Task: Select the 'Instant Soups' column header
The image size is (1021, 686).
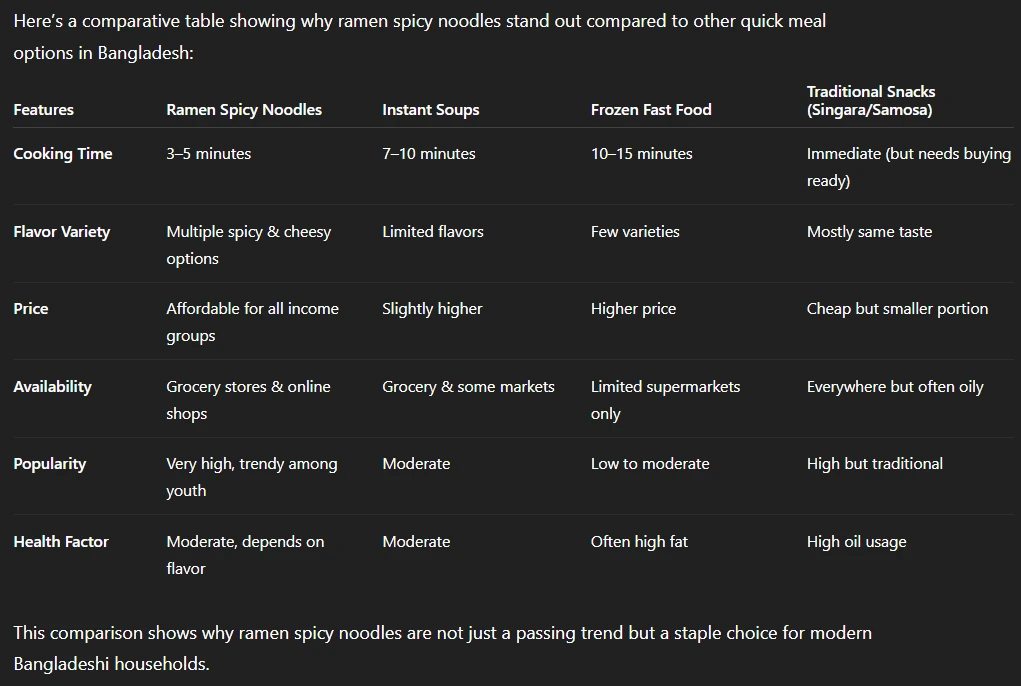Action: coord(430,110)
